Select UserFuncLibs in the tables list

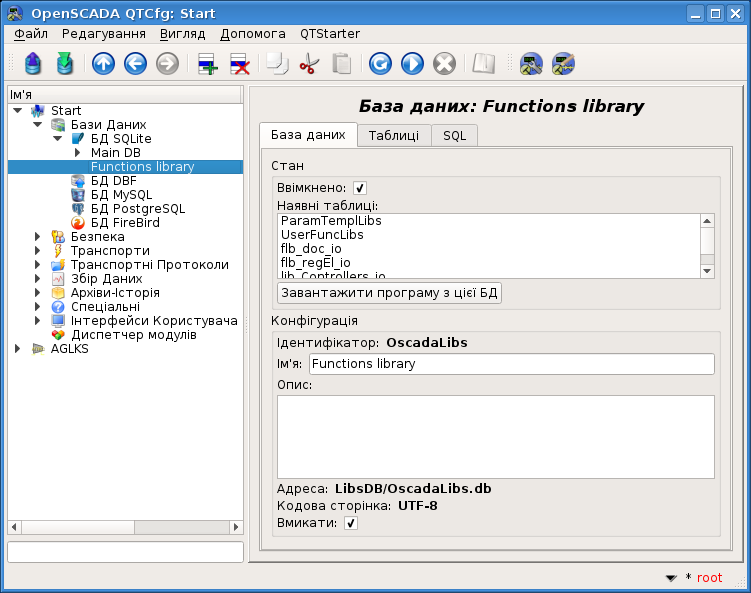(322, 235)
